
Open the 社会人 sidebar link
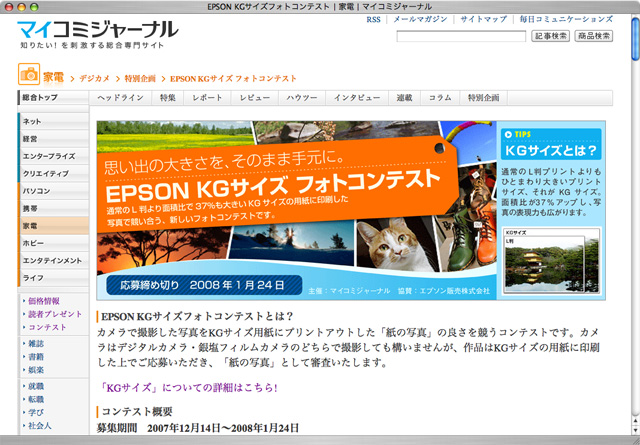click(40, 425)
